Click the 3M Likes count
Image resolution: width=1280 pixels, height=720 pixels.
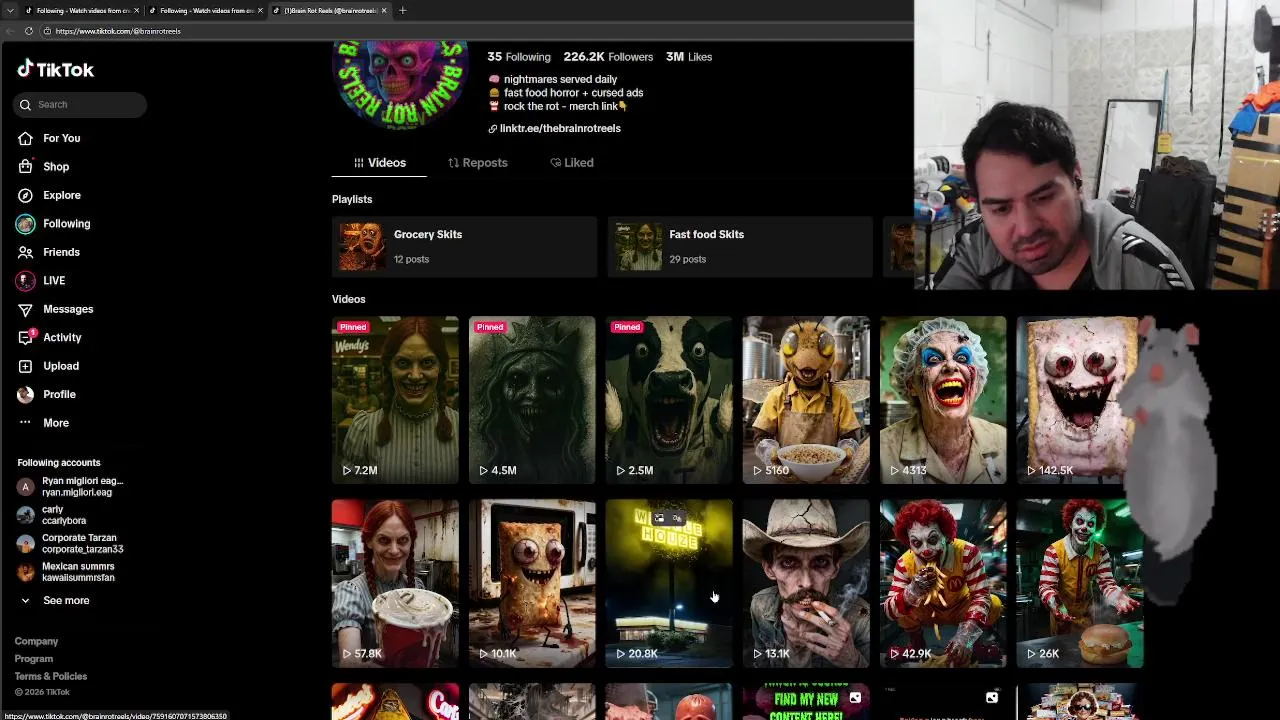(689, 57)
